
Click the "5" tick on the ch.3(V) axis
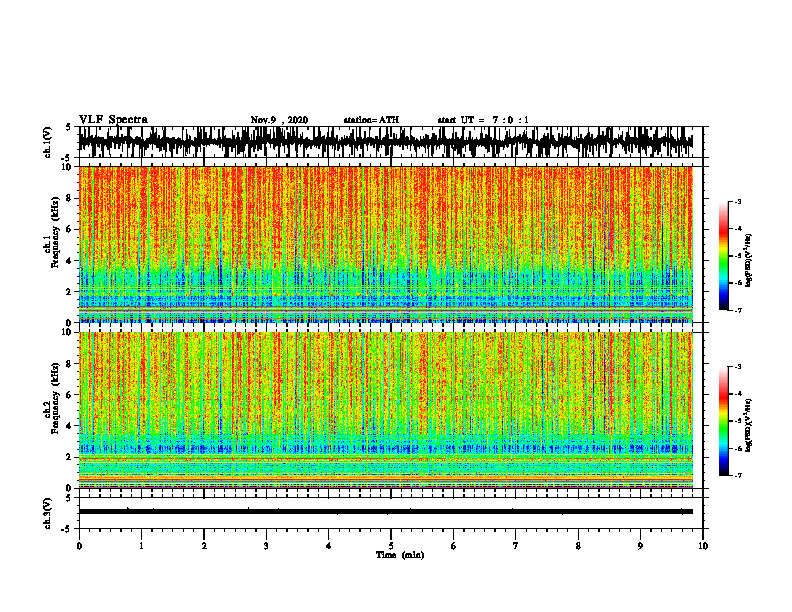pyautogui.click(x=69, y=498)
